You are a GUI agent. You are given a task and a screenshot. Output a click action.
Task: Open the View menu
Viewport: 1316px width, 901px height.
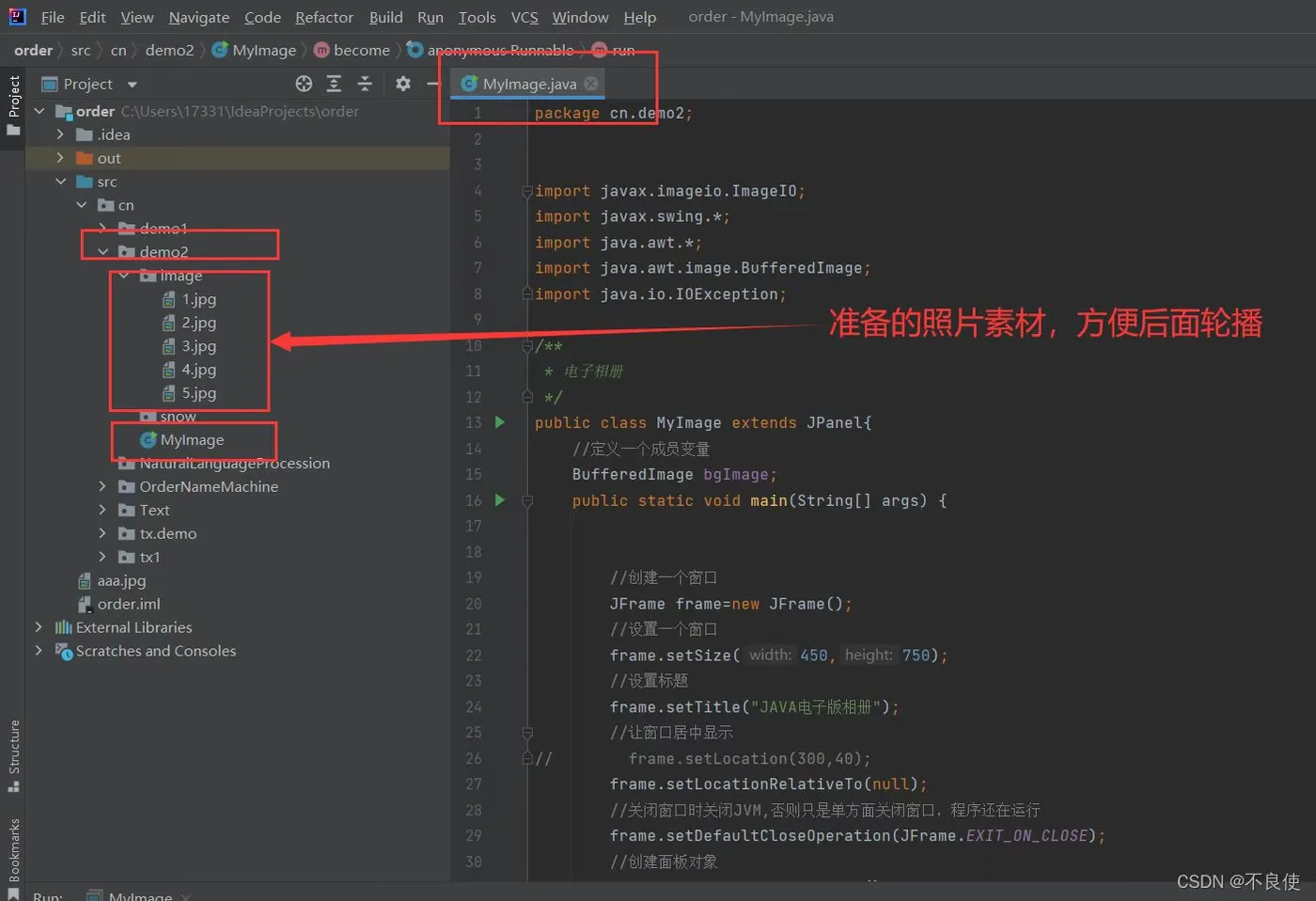tap(137, 17)
